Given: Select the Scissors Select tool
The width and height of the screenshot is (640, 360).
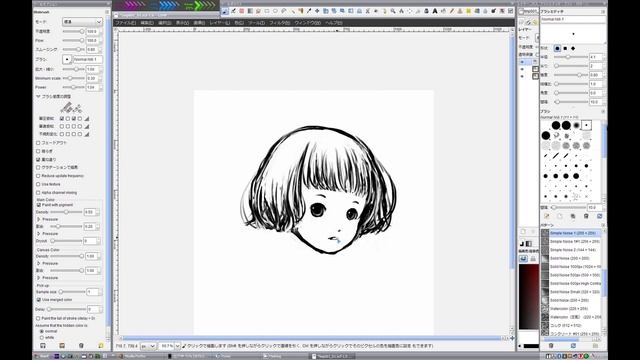Looking at the screenshot, I should [367, 11].
